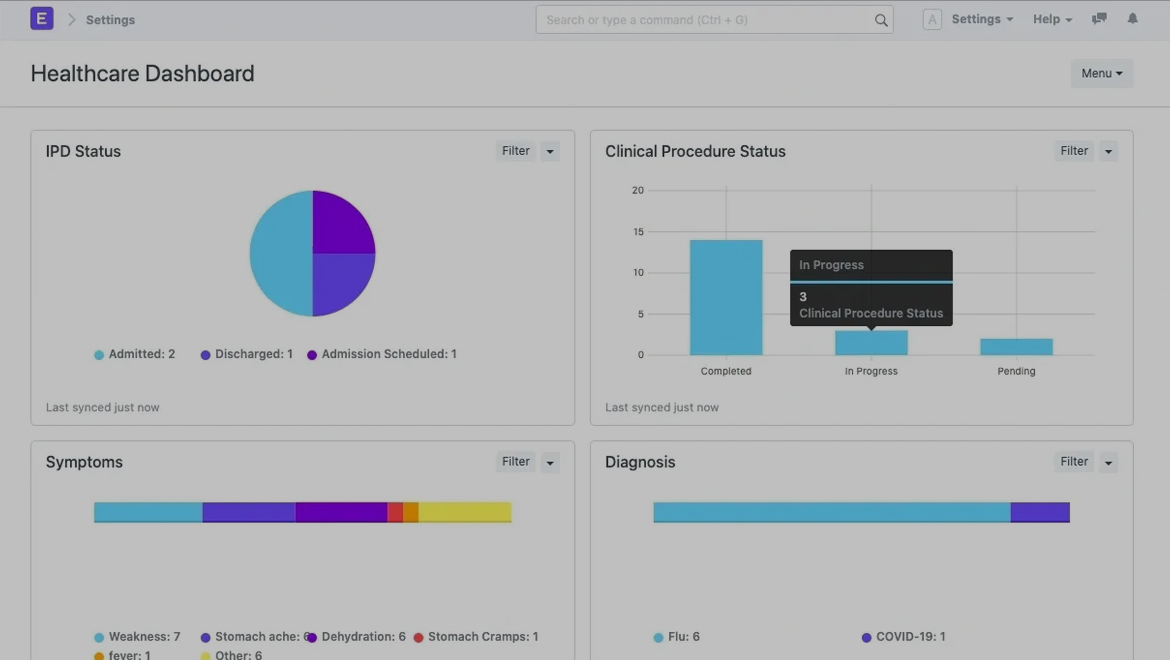The image size is (1170, 660).
Task: Click the search magnifier icon
Action: coord(880,20)
